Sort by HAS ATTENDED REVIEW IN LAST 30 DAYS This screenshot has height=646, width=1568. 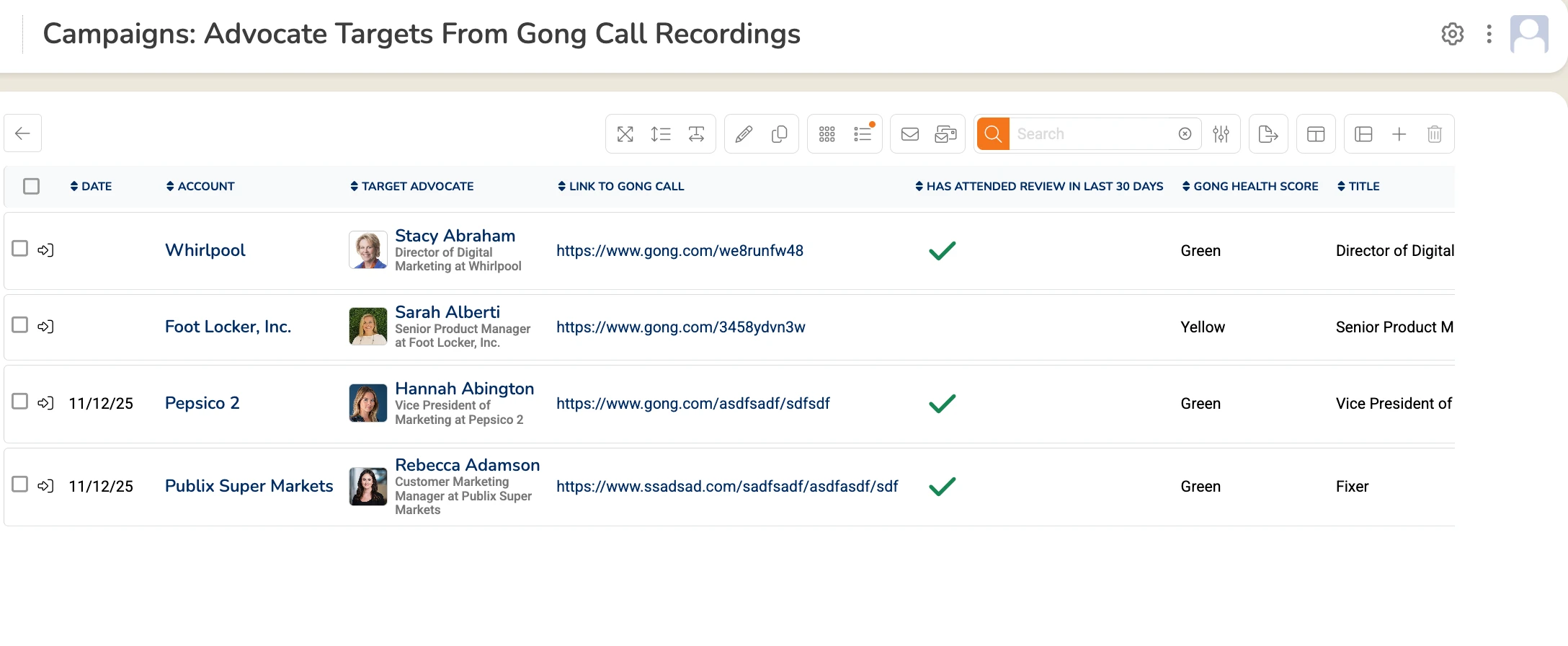tap(1039, 186)
